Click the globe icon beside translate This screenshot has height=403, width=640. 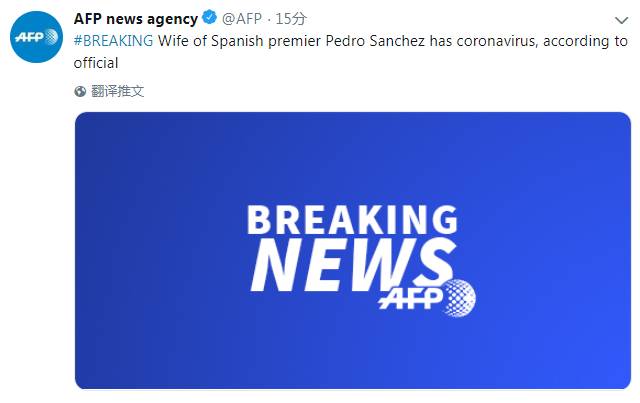(x=80, y=91)
